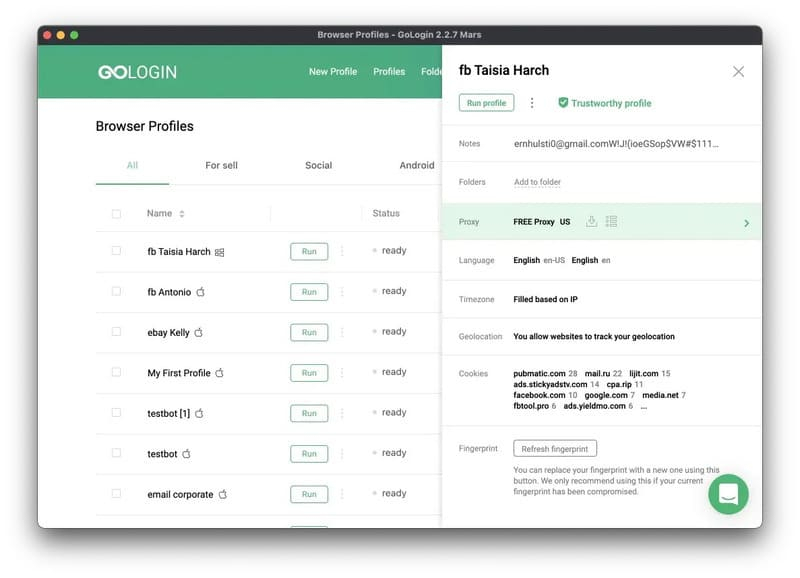The width and height of the screenshot is (800, 578).
Task: Open the chat support bubble
Action: click(x=728, y=494)
